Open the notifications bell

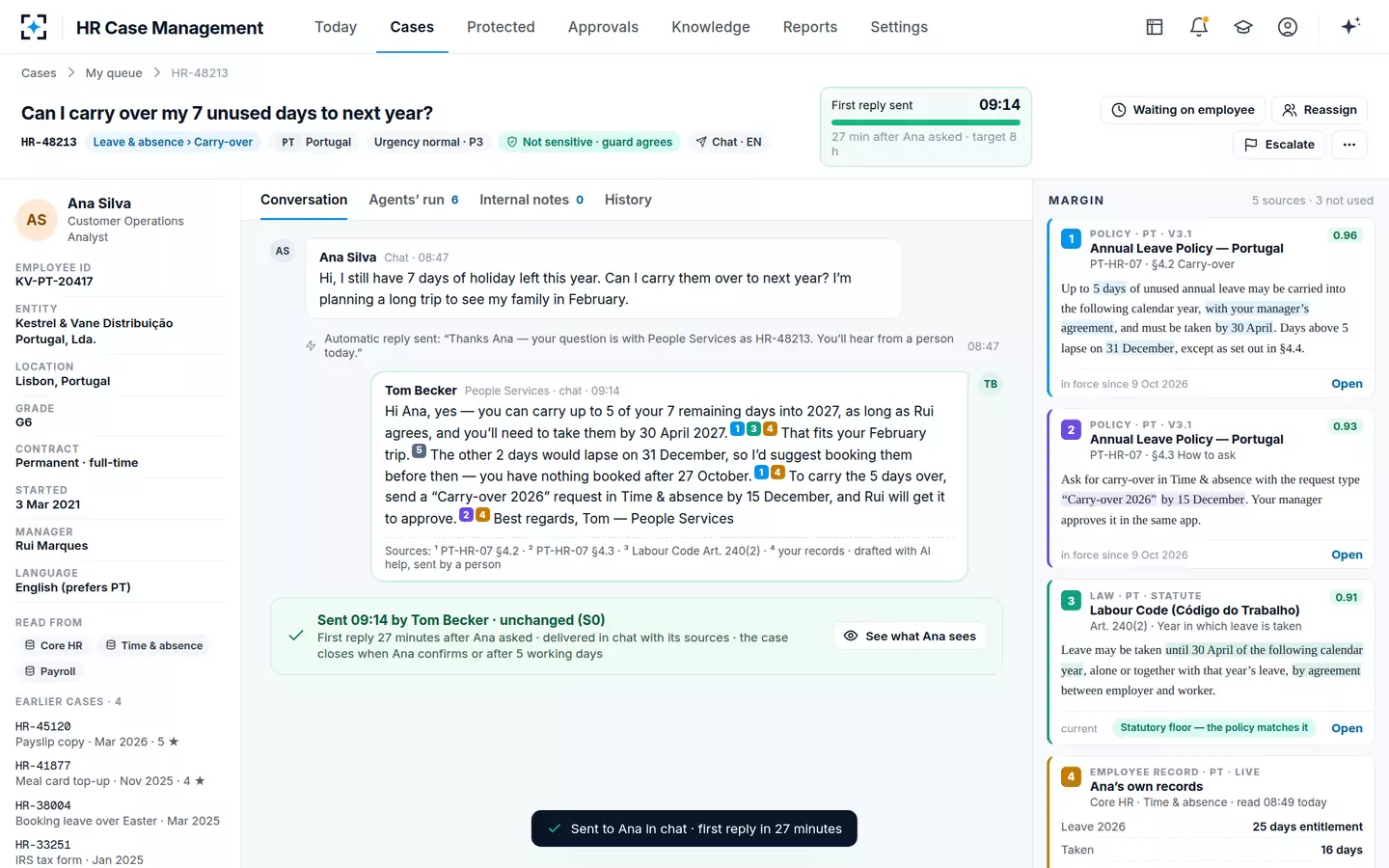coord(1199,27)
